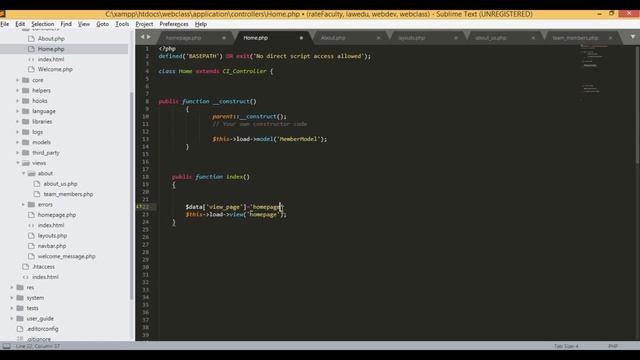Click line number 22 in the gutter
This screenshot has height=360, width=640.
(x=146, y=207)
